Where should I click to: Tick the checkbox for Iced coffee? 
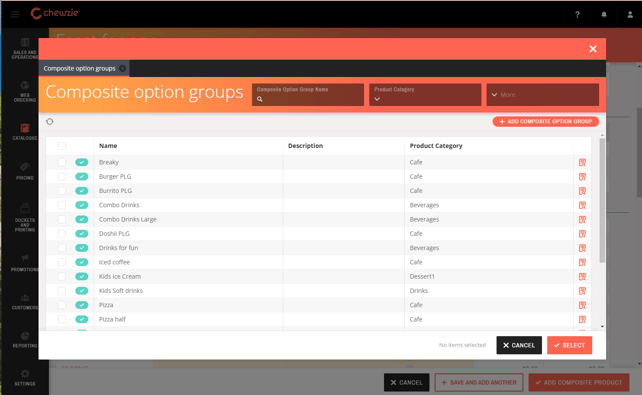[62, 262]
